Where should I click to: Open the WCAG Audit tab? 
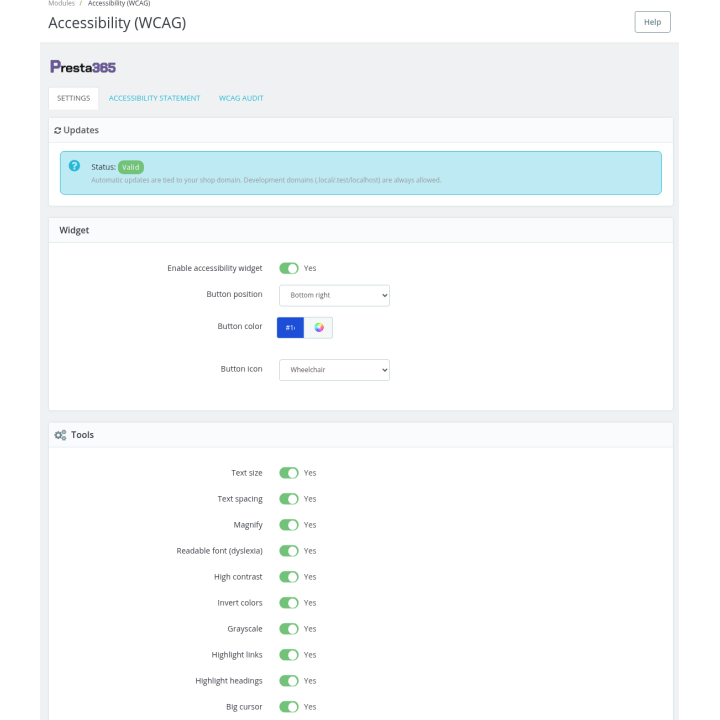241,98
